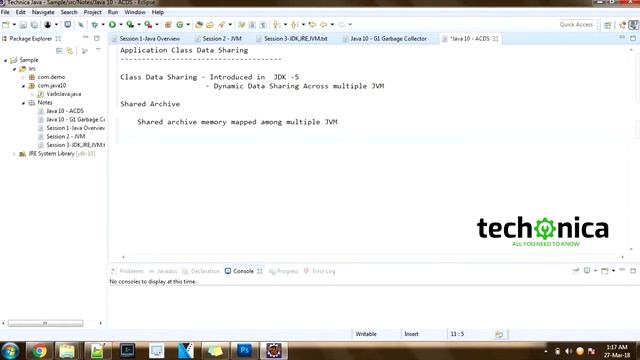Click the Package Explorer horizontal scrollbar
Image resolution: width=640 pixels, height=360 pixels.
45,323
